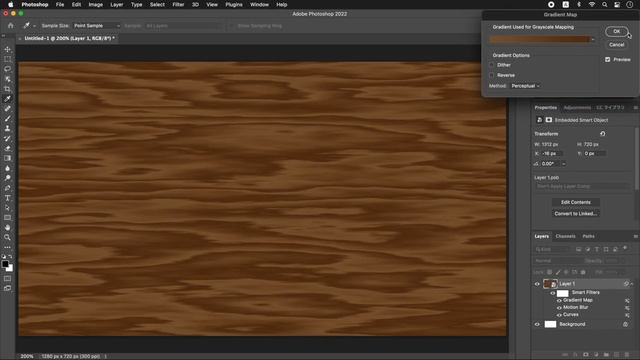
Task: Open the Apple menu
Action: tap(11, 4)
